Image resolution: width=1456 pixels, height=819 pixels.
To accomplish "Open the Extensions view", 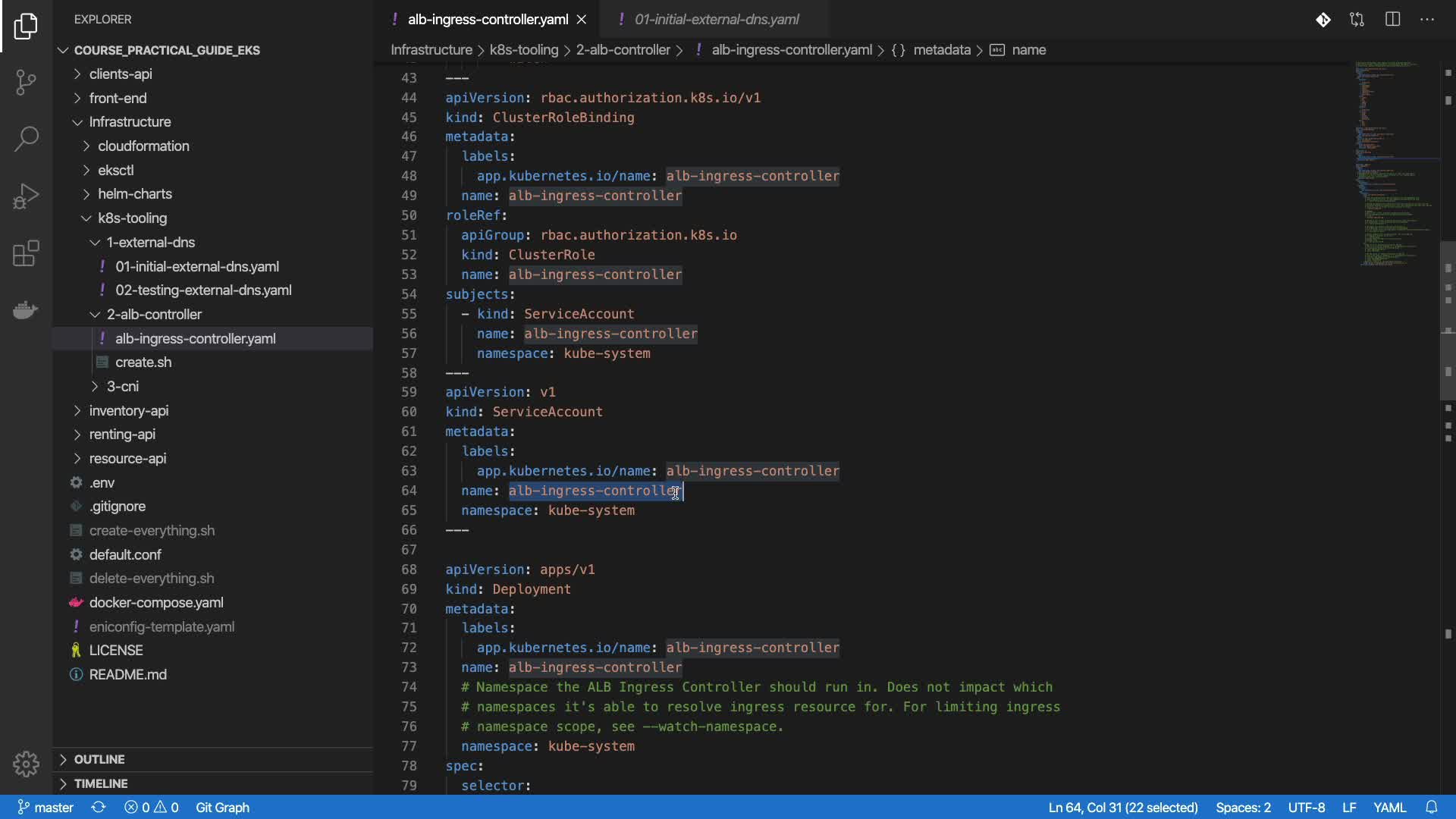I will tap(26, 253).
